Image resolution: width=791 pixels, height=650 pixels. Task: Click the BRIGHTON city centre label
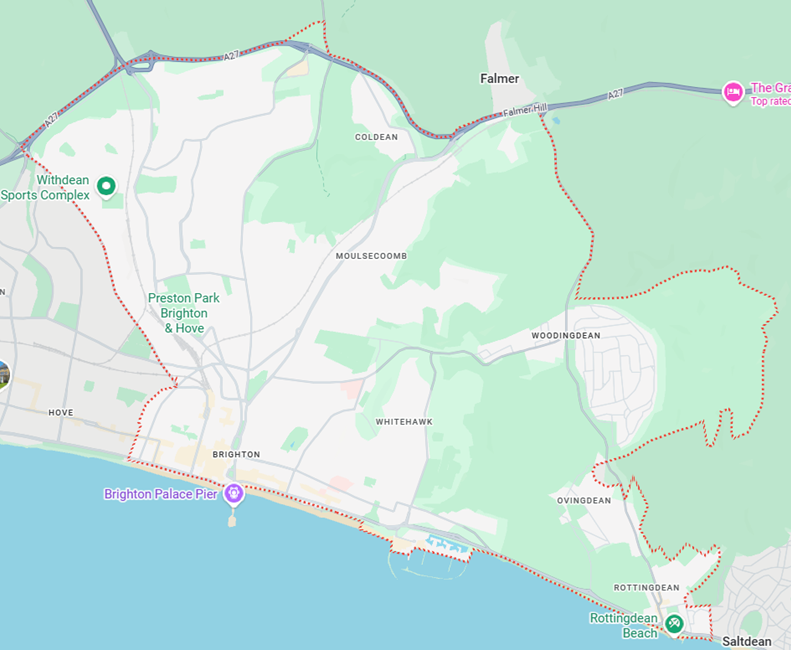pos(236,454)
